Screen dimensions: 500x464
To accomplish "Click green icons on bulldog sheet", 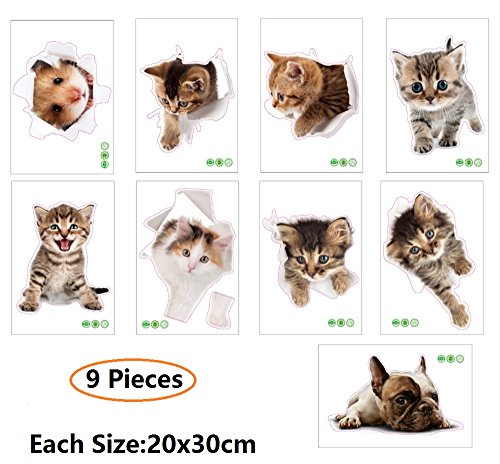I will point(451,358).
